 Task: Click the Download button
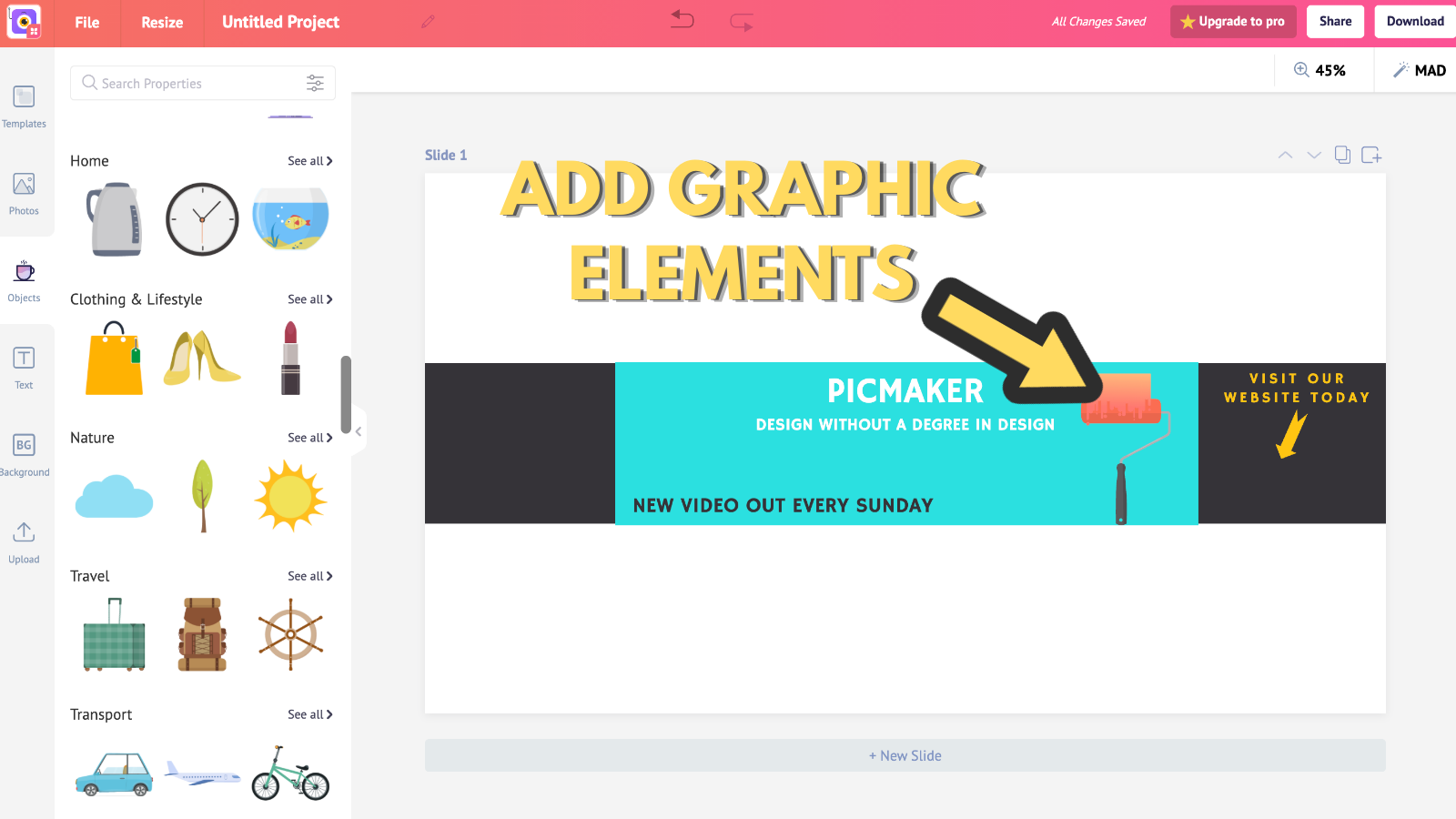pos(1415,22)
